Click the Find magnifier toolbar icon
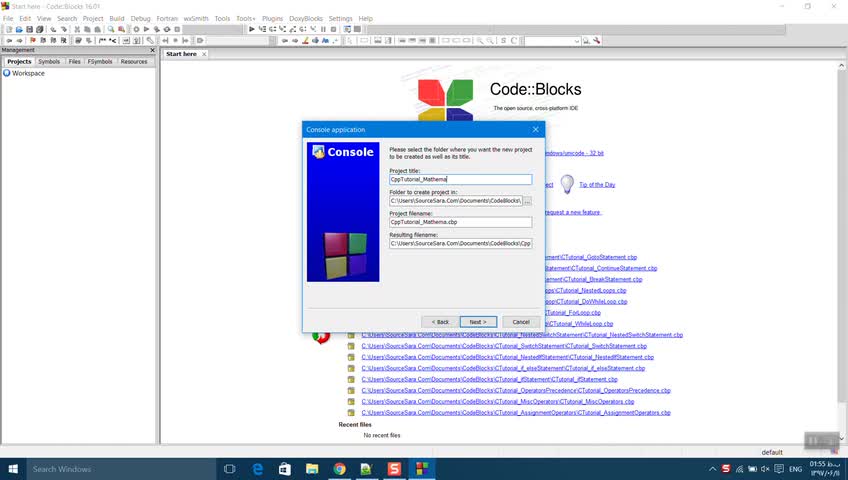 [x=111, y=29]
